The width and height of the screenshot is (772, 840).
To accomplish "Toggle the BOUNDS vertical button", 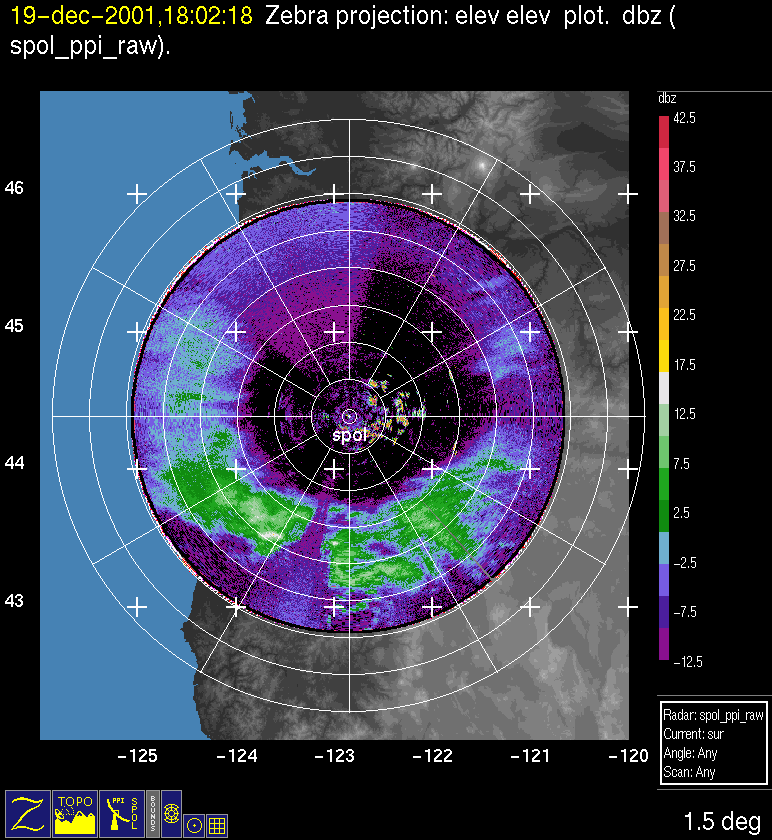I will (152, 812).
